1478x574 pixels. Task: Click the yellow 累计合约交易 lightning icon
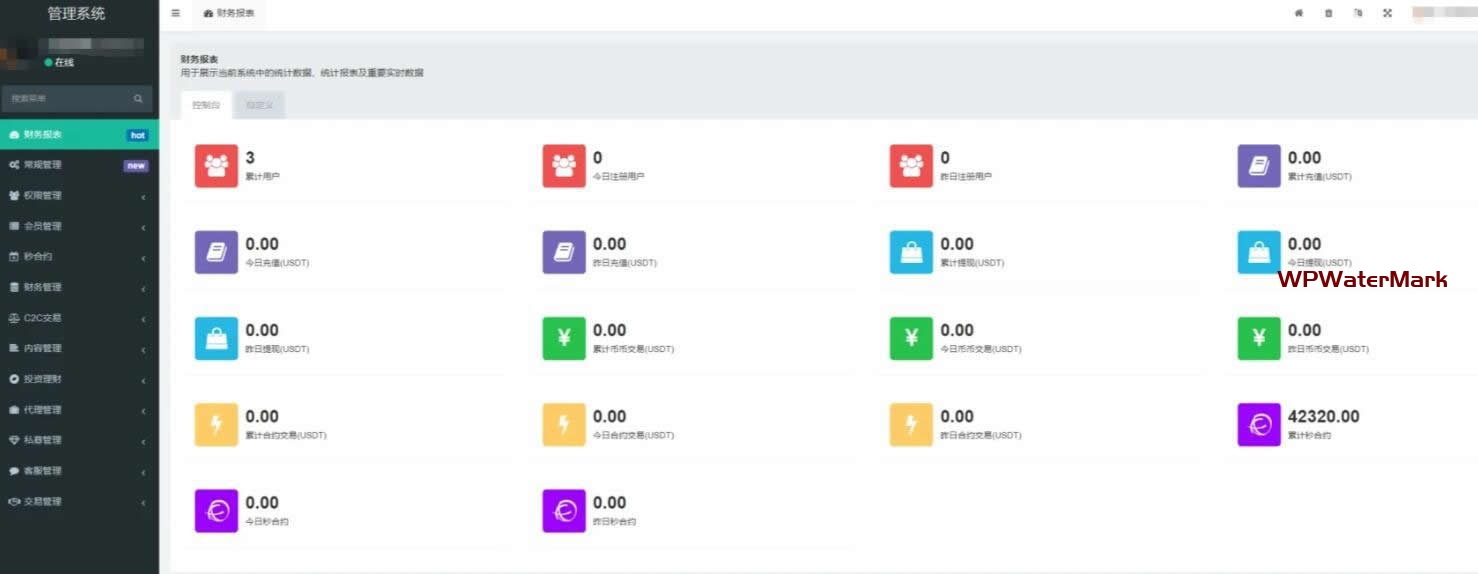click(216, 425)
